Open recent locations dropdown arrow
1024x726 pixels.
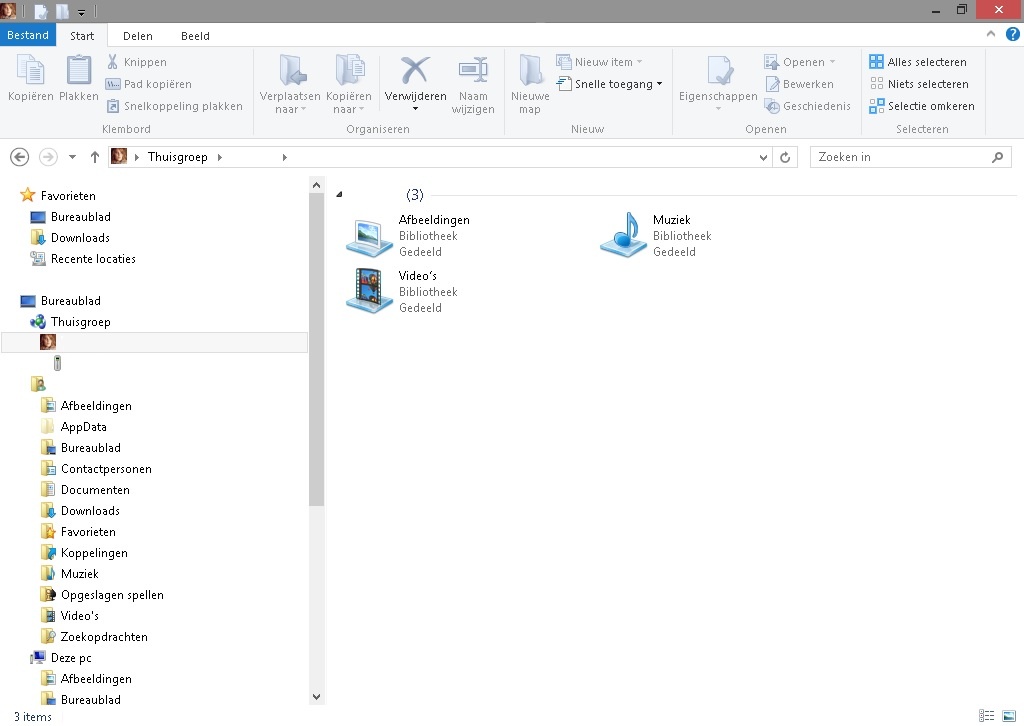[72, 157]
